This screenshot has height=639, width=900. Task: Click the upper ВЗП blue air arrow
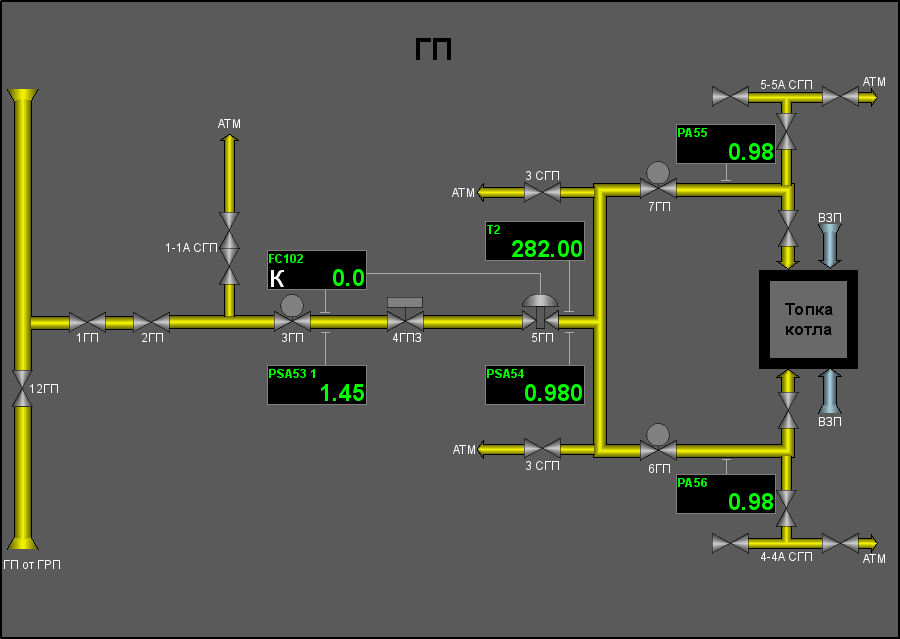[829, 246]
